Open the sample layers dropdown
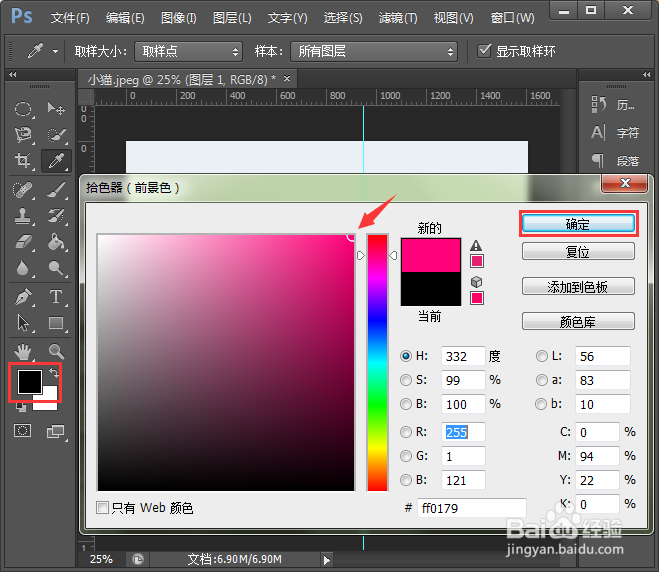 coord(374,51)
